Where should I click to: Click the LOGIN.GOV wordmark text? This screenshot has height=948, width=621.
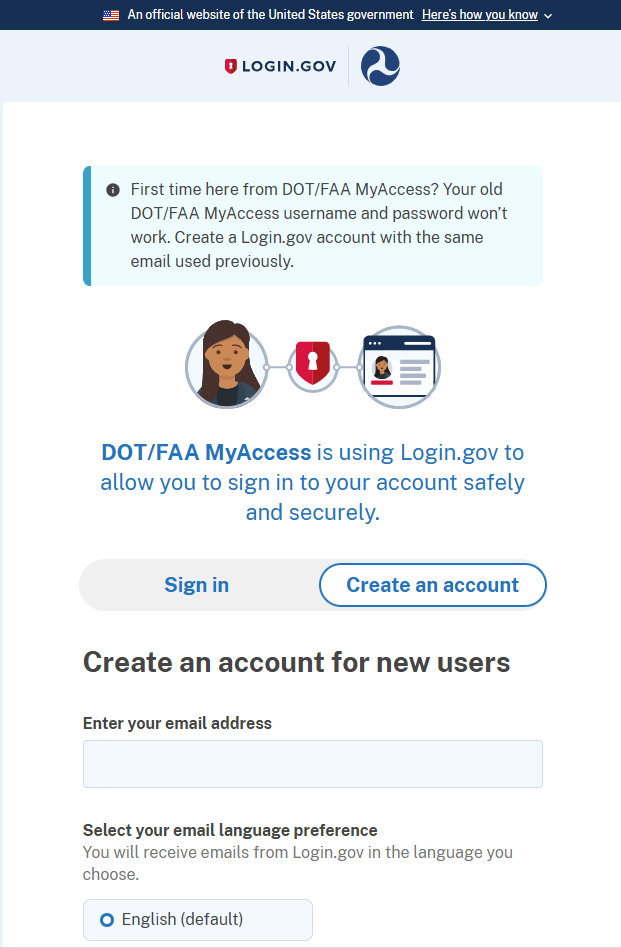click(289, 65)
